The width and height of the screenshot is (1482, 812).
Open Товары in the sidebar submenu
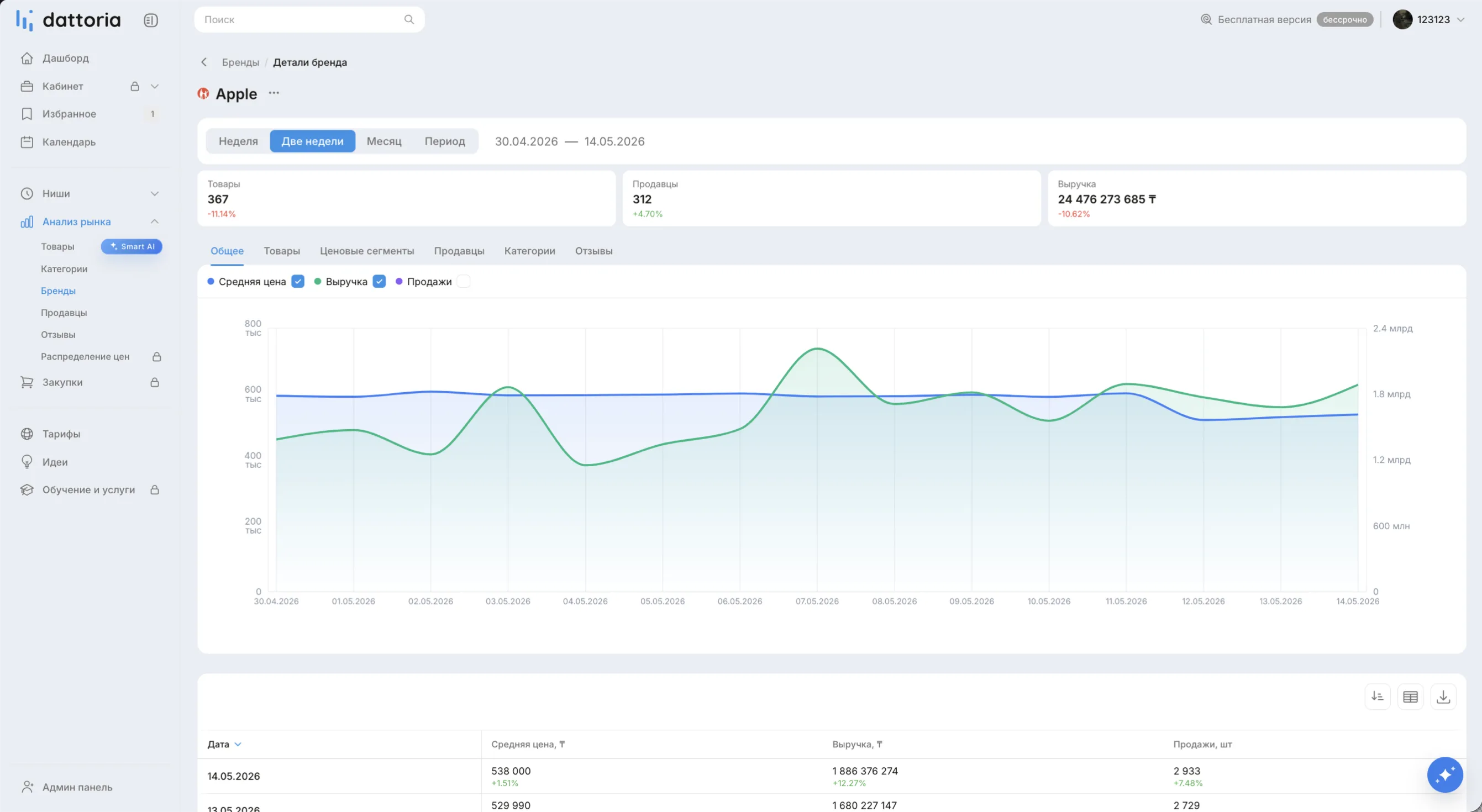coord(57,246)
